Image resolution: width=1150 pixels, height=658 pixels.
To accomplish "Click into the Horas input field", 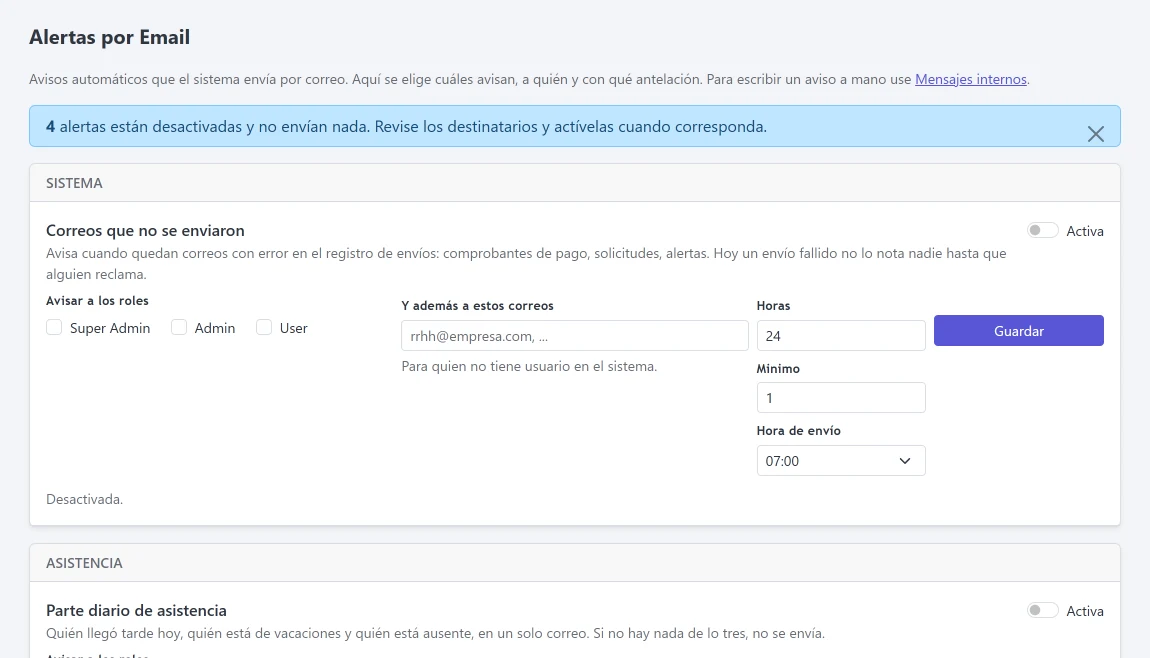I will tap(840, 336).
